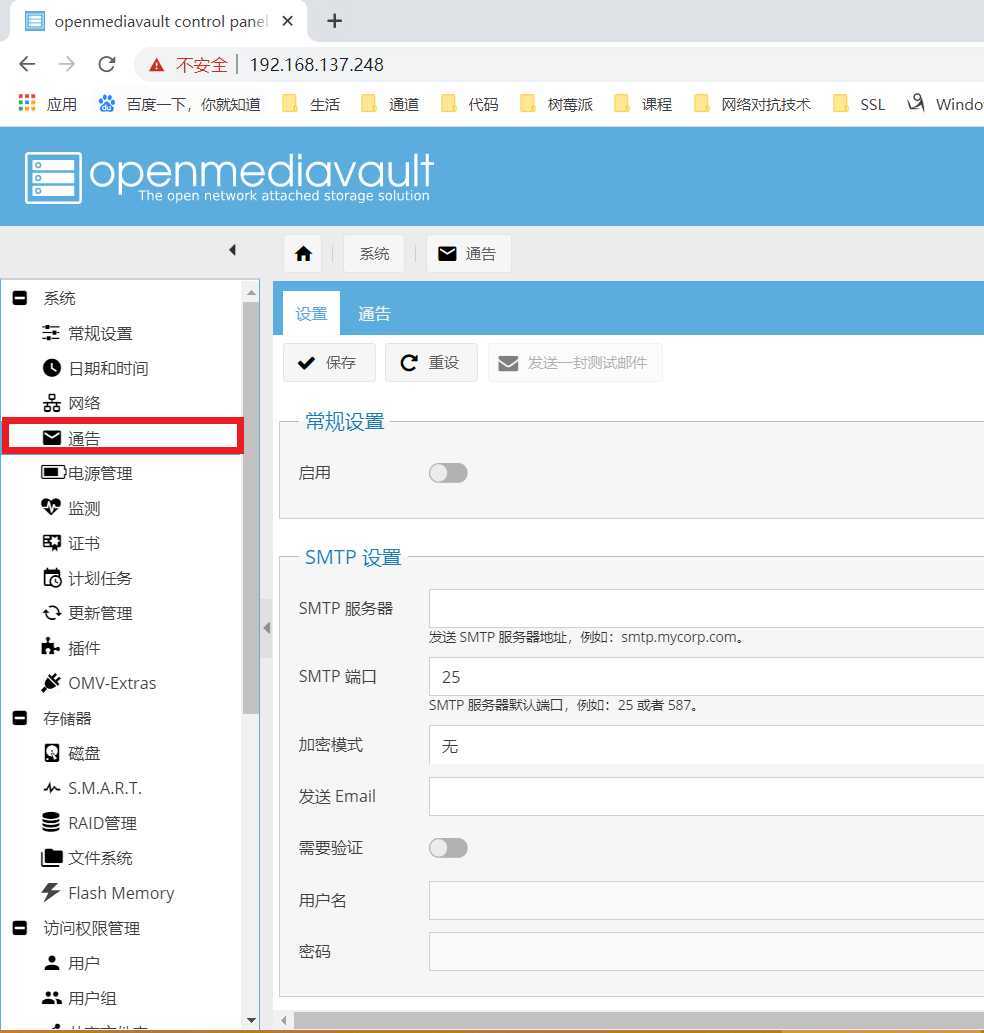This screenshot has width=984, height=1033.
Task: Collapse the 访问权限管理 tree section
Action: coord(20,928)
